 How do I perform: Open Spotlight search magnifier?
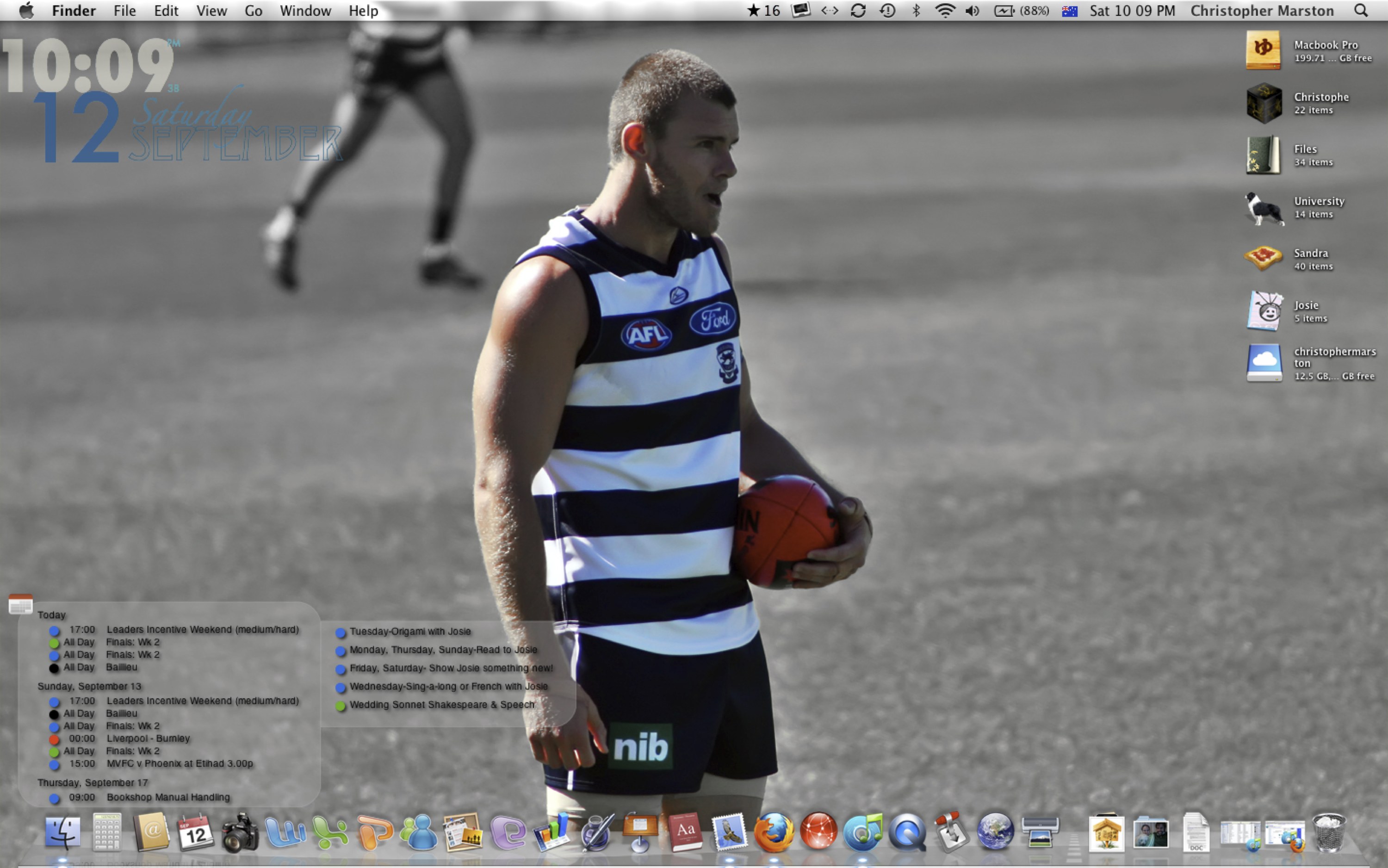[1361, 10]
